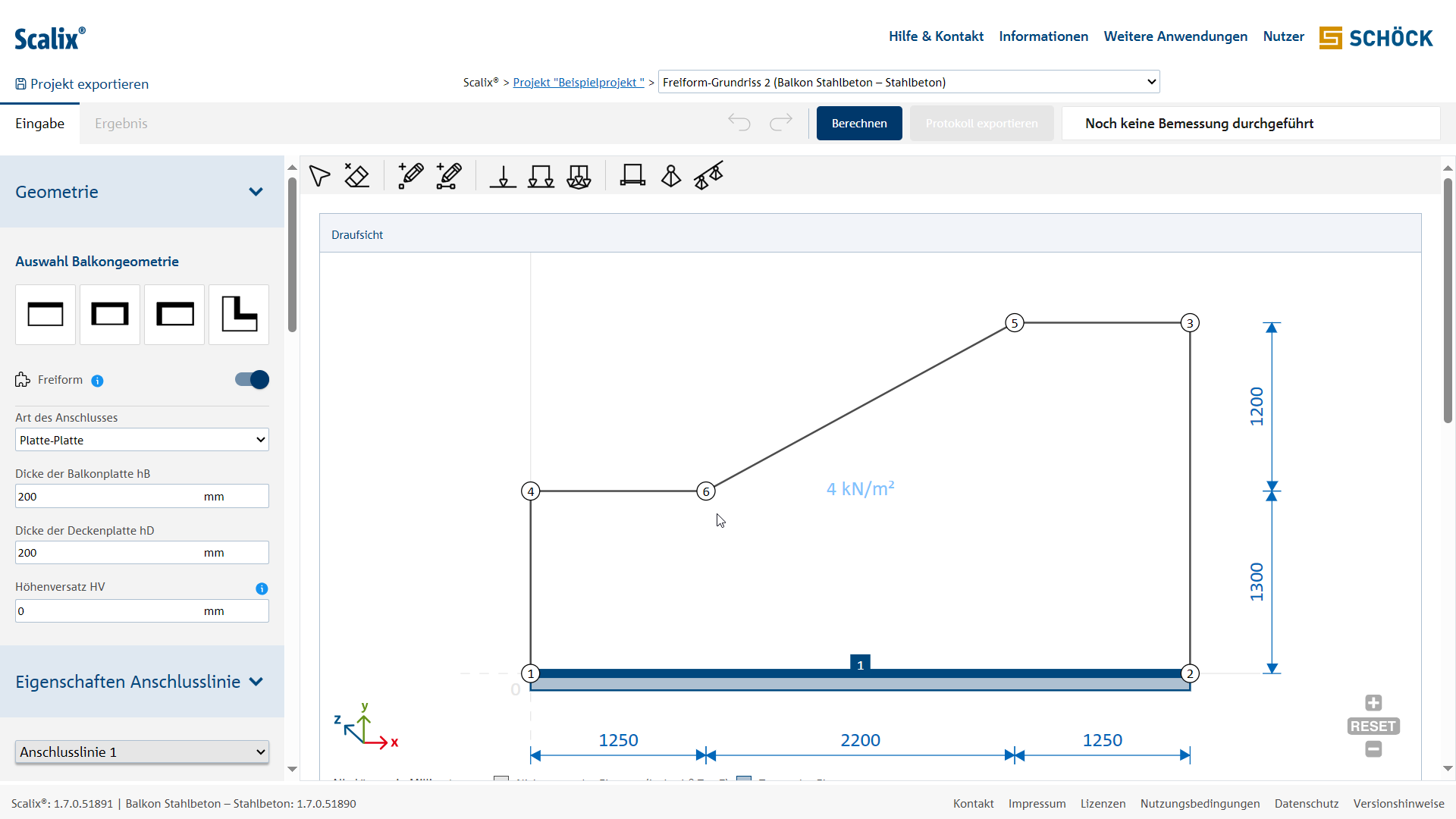Screen dimensions: 1456x819
Task: Select the connection line tool
Action: (x=632, y=176)
